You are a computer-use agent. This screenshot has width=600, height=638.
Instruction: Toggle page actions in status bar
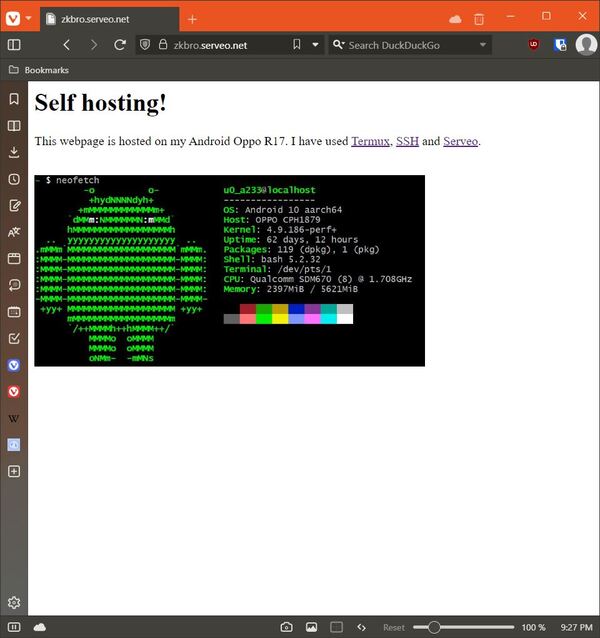coord(361,627)
